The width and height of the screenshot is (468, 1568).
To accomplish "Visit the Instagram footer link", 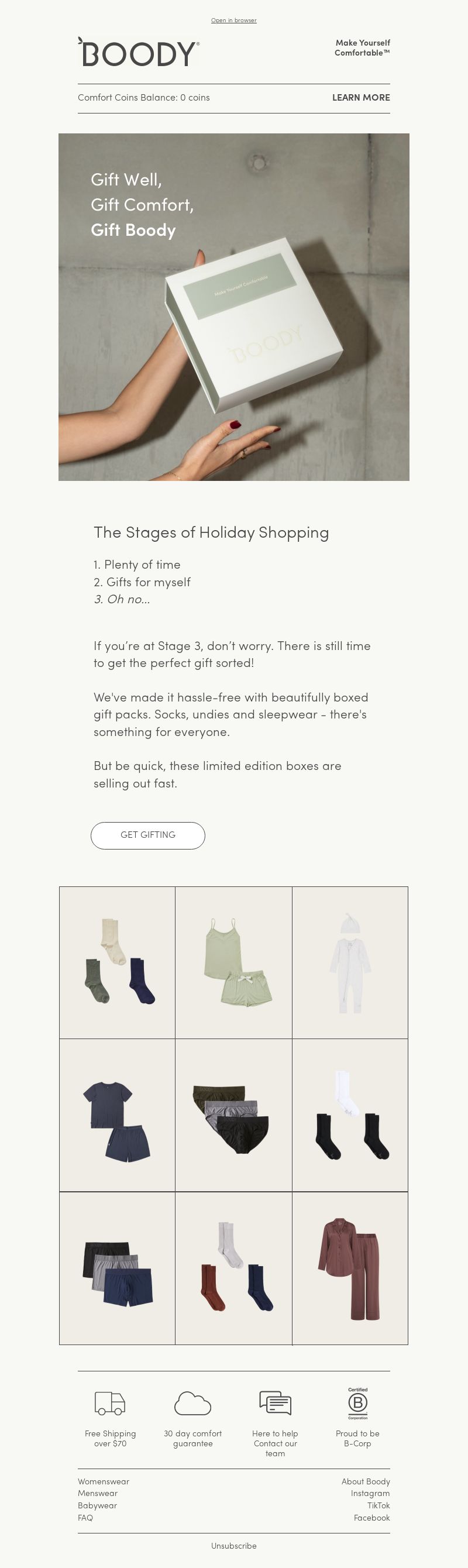I will coord(370,1493).
